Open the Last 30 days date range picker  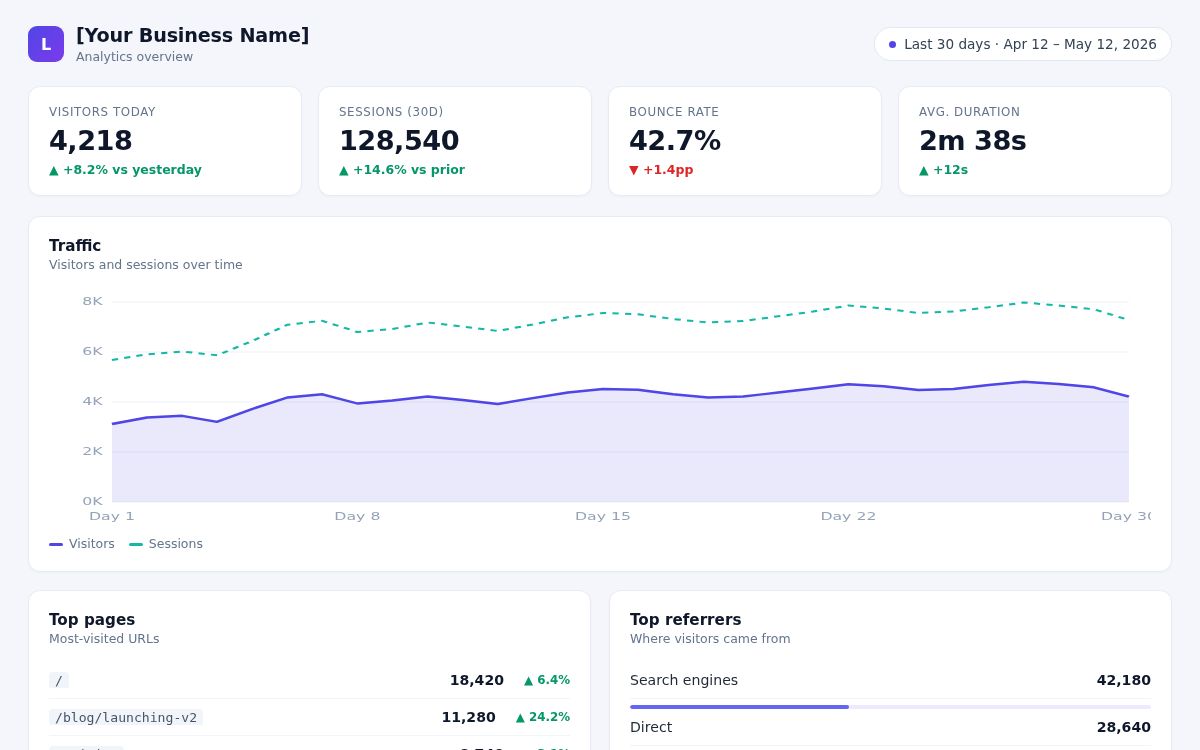(1023, 44)
